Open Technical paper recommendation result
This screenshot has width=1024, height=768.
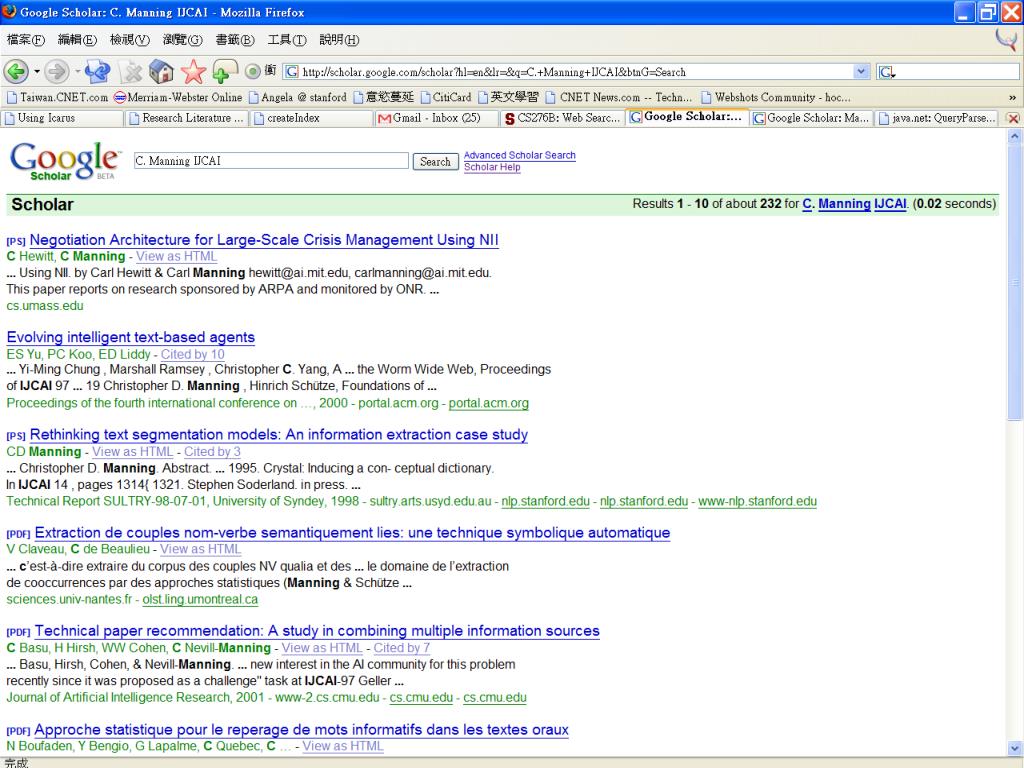point(317,631)
